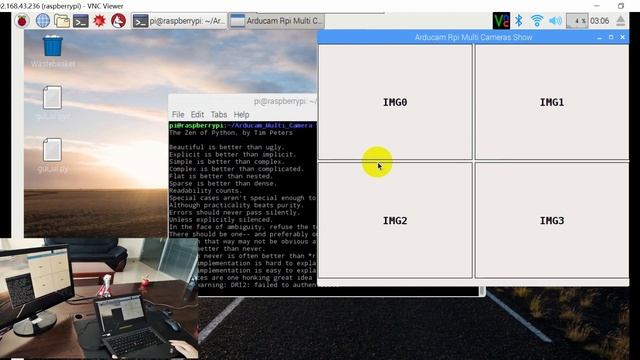Open the file manager folder icon
The width and height of the screenshot is (640, 360).
62,21
